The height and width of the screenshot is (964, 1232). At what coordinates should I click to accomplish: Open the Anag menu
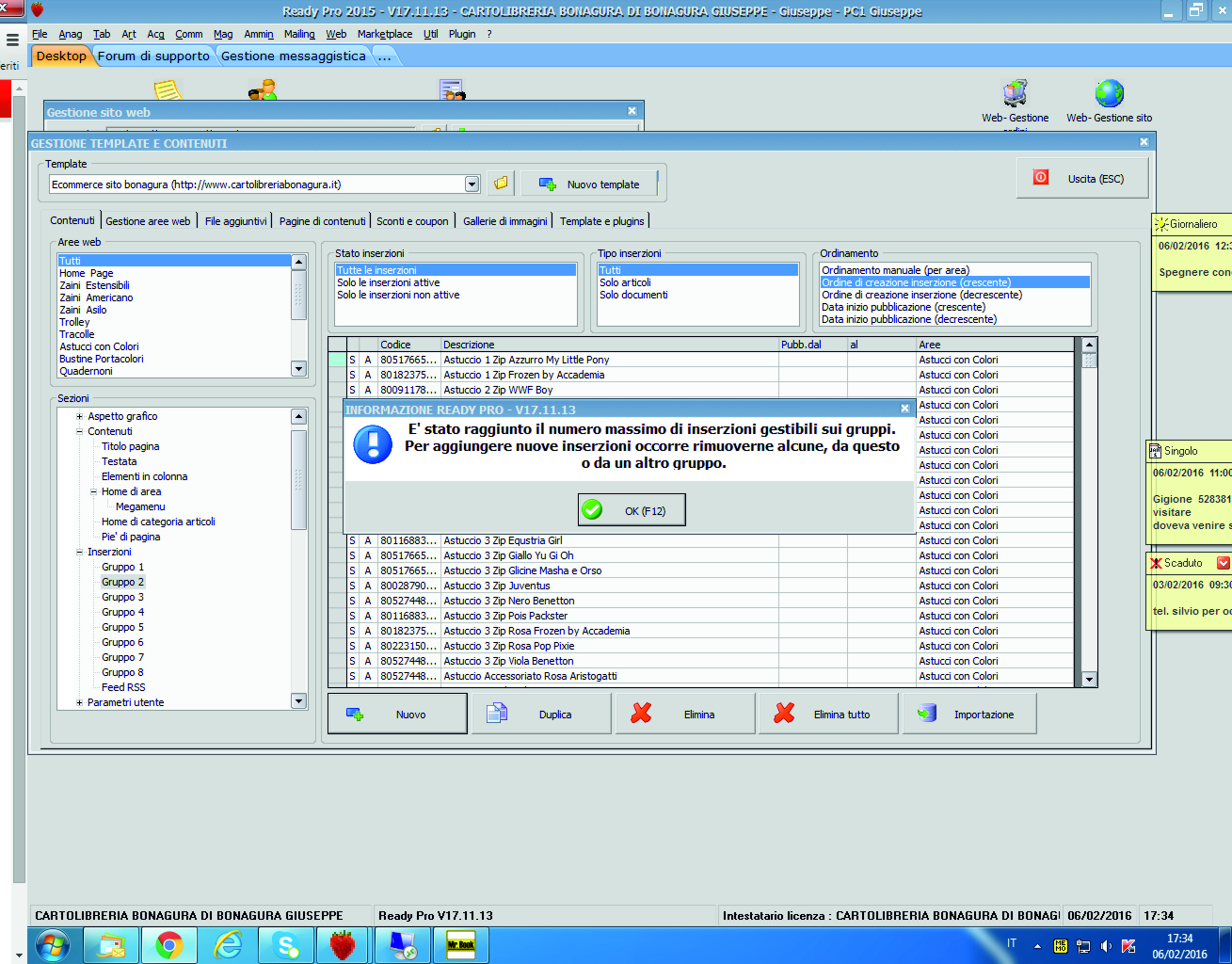pyautogui.click(x=71, y=34)
